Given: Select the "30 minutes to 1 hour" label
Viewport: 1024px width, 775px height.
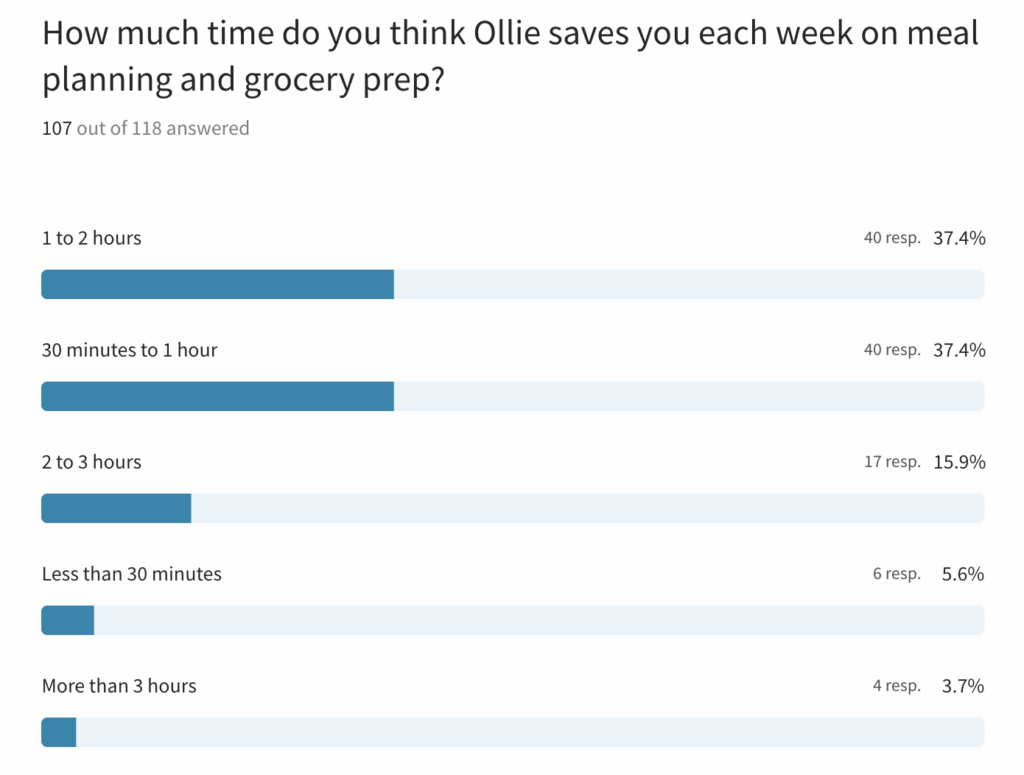Looking at the screenshot, I should 129,350.
